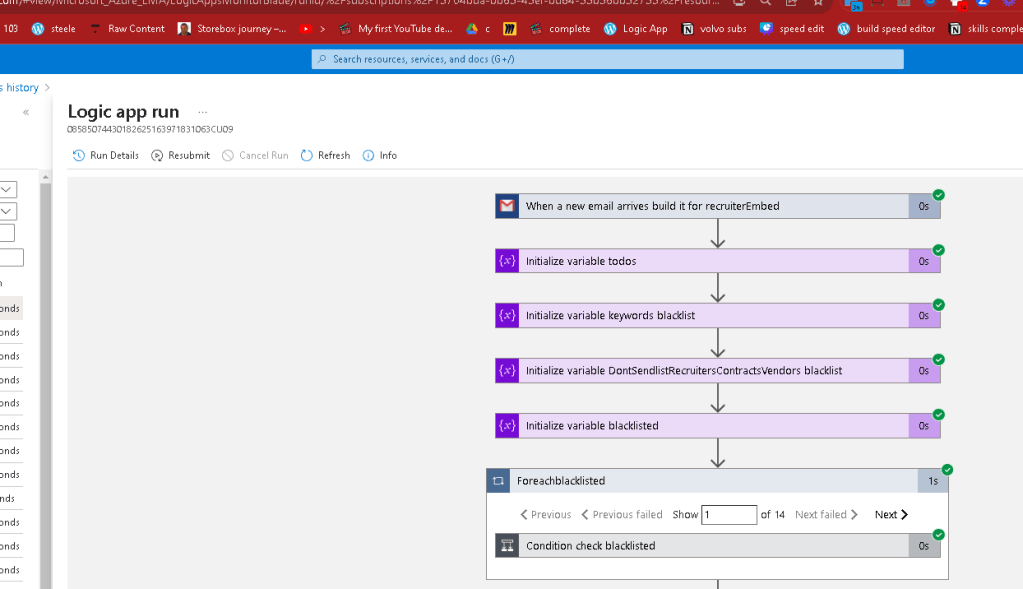Click the YouTube bookmark icon
The image size is (1023, 589).
[x=305, y=29]
